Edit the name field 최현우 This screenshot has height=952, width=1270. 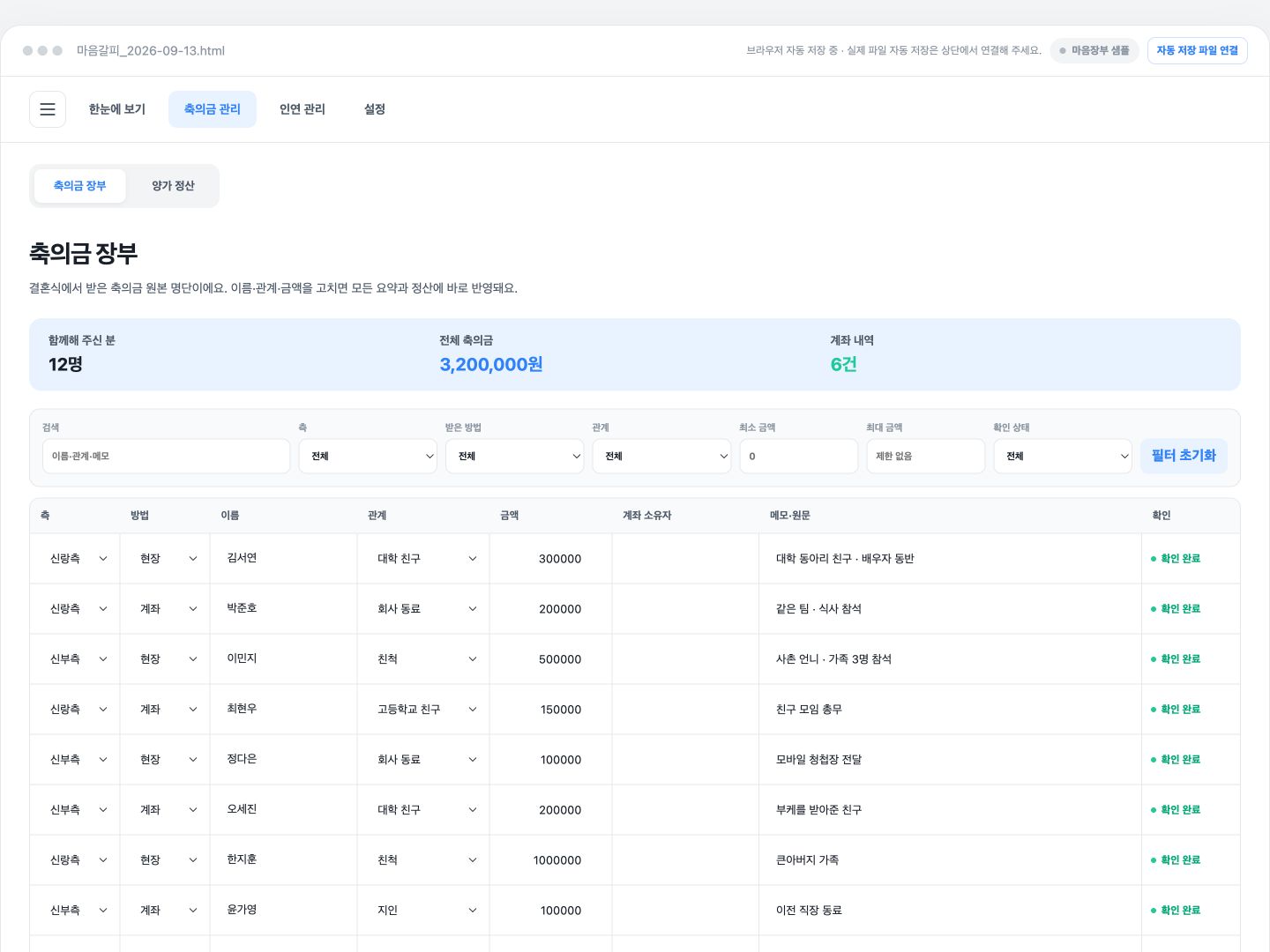click(284, 710)
